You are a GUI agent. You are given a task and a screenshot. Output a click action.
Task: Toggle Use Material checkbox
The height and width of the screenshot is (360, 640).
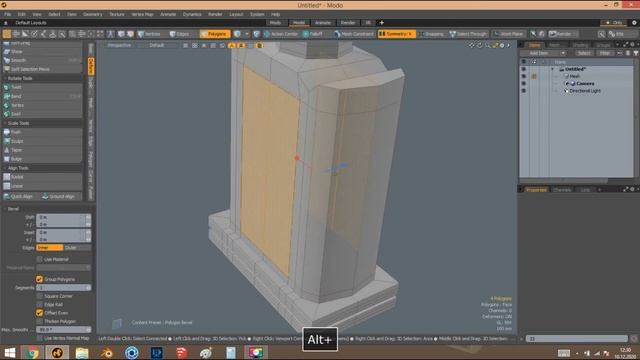[x=40, y=259]
